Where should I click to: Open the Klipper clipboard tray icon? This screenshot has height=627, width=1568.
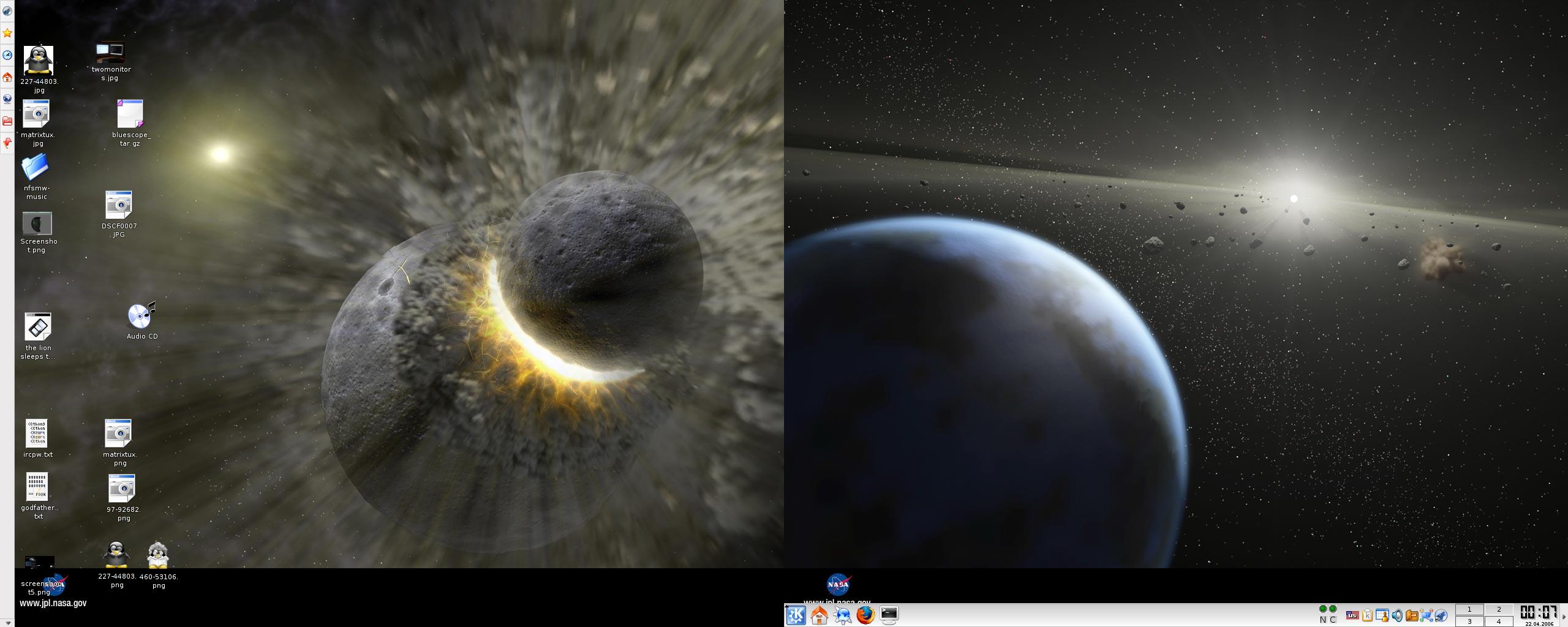click(1367, 615)
